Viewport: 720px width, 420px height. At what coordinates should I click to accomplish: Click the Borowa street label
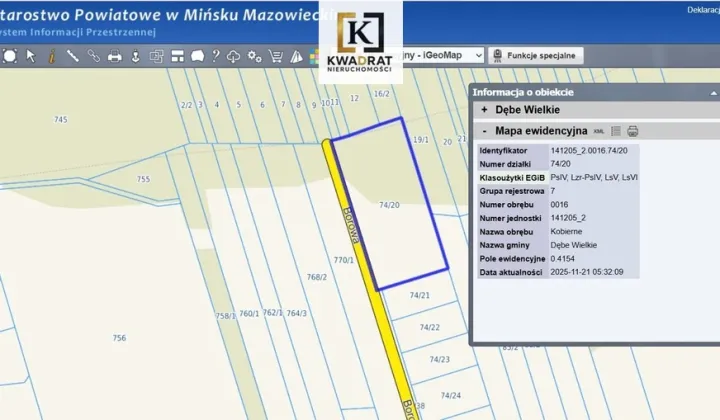pos(353,226)
